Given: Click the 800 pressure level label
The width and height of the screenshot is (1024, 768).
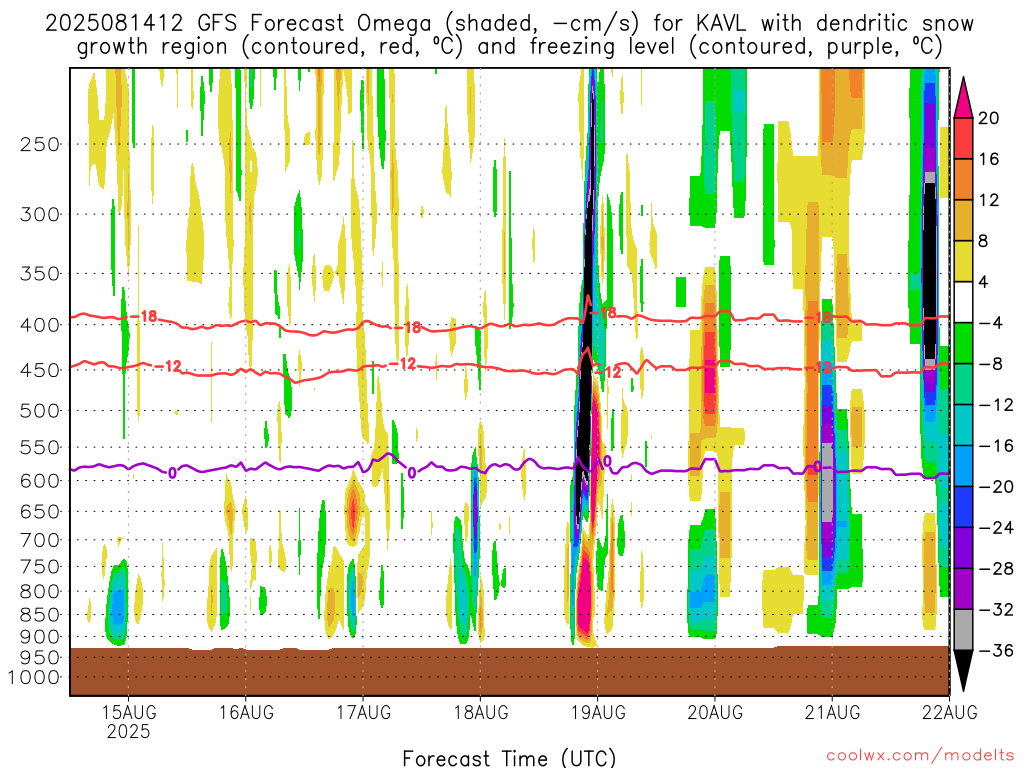Looking at the screenshot, I should 40,592.
